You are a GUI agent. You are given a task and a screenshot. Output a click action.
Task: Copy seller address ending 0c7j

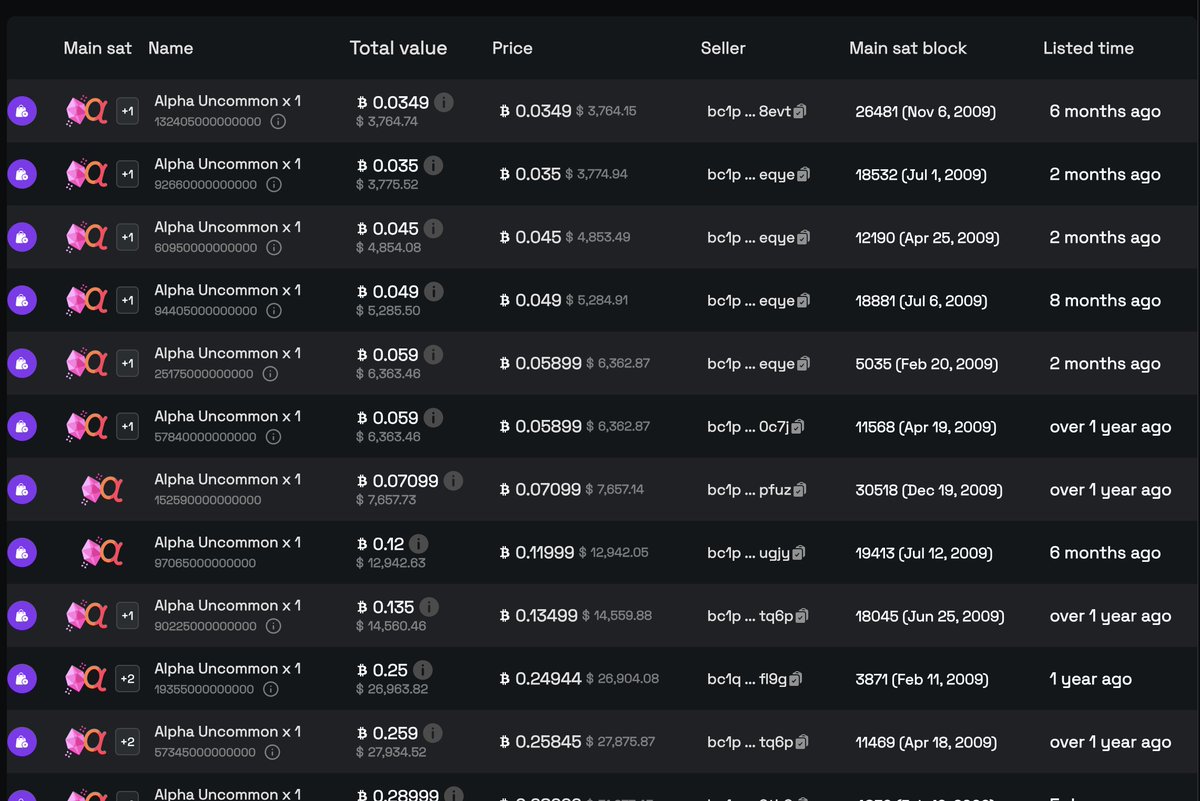pyautogui.click(x=798, y=427)
